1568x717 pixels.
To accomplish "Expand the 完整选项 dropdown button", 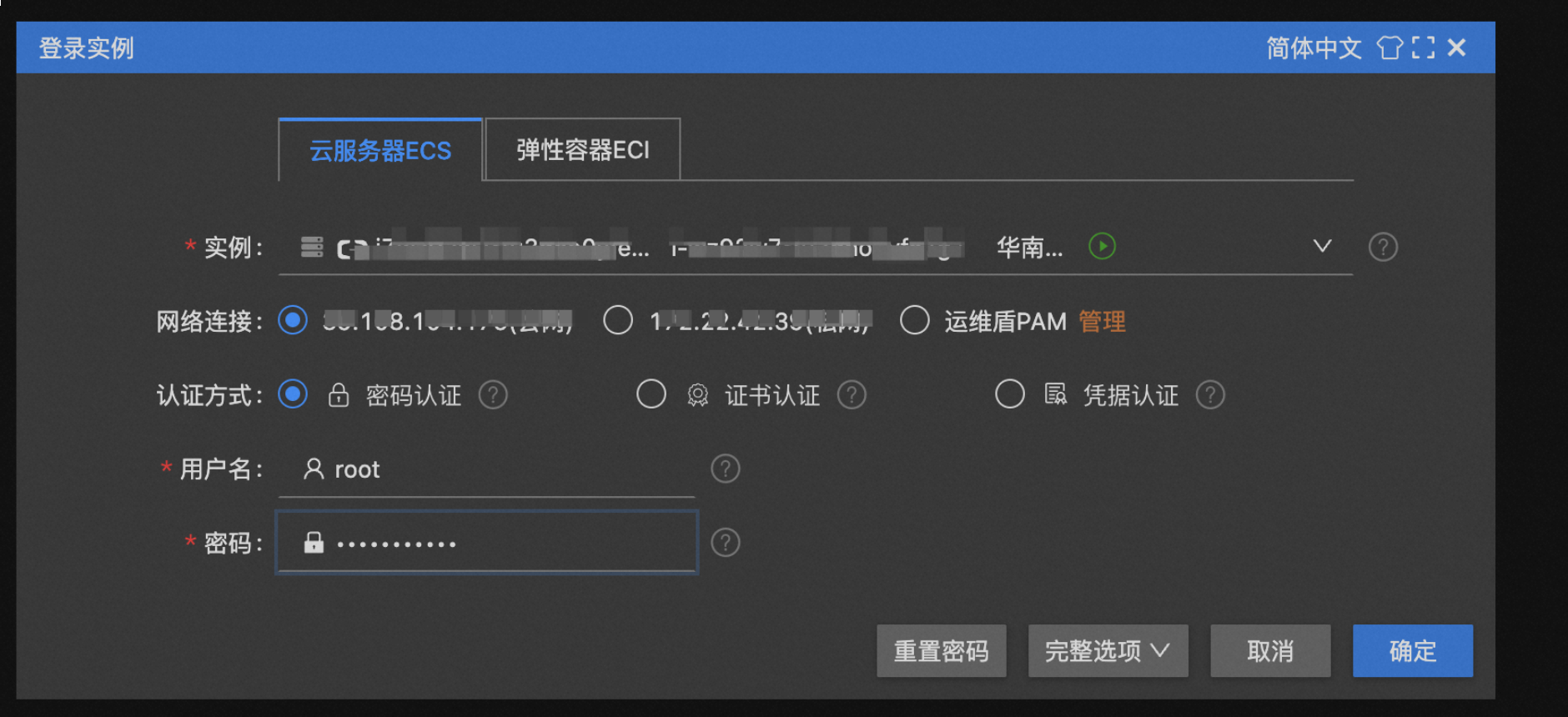I will pos(1108,651).
